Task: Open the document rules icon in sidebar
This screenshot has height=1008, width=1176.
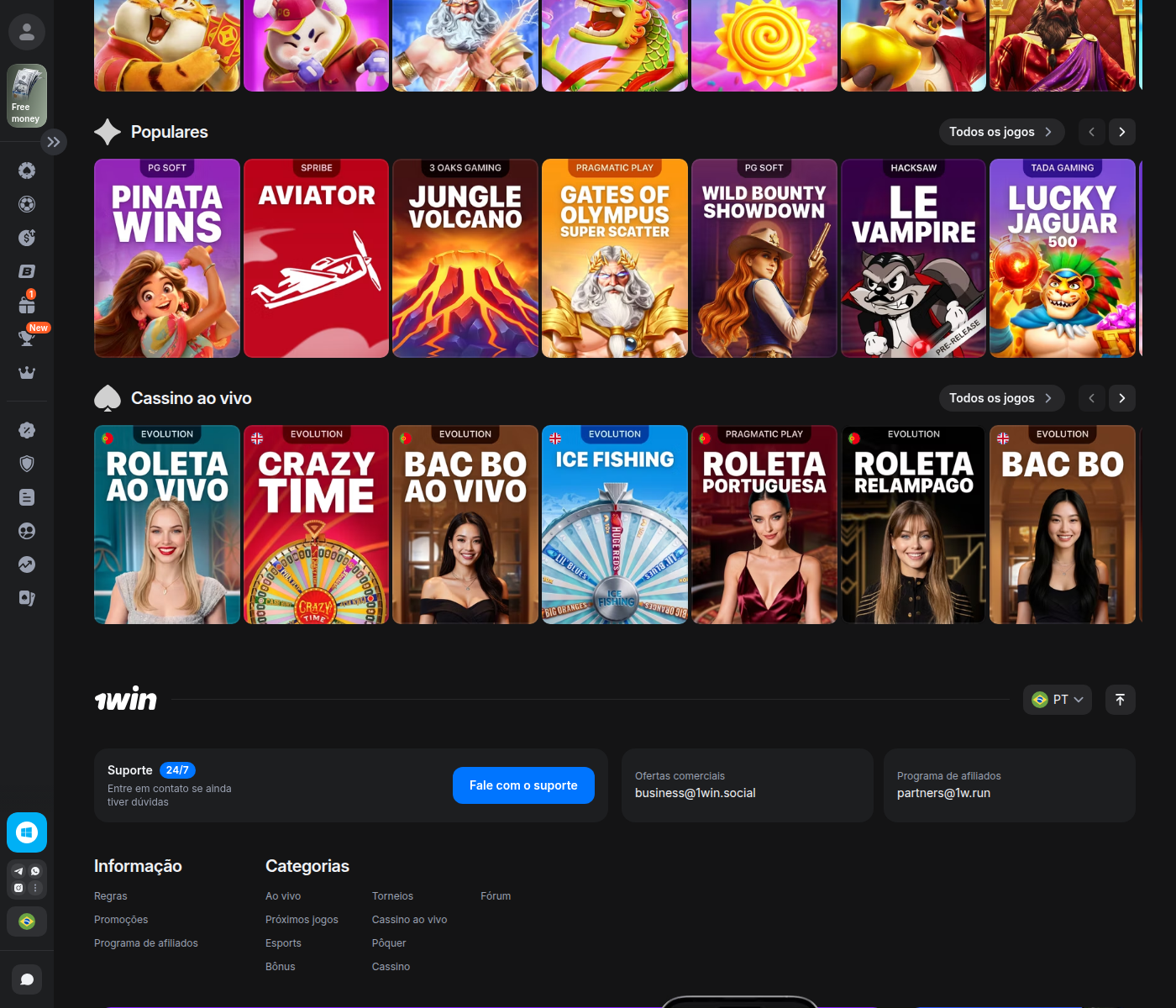Action: click(27, 497)
